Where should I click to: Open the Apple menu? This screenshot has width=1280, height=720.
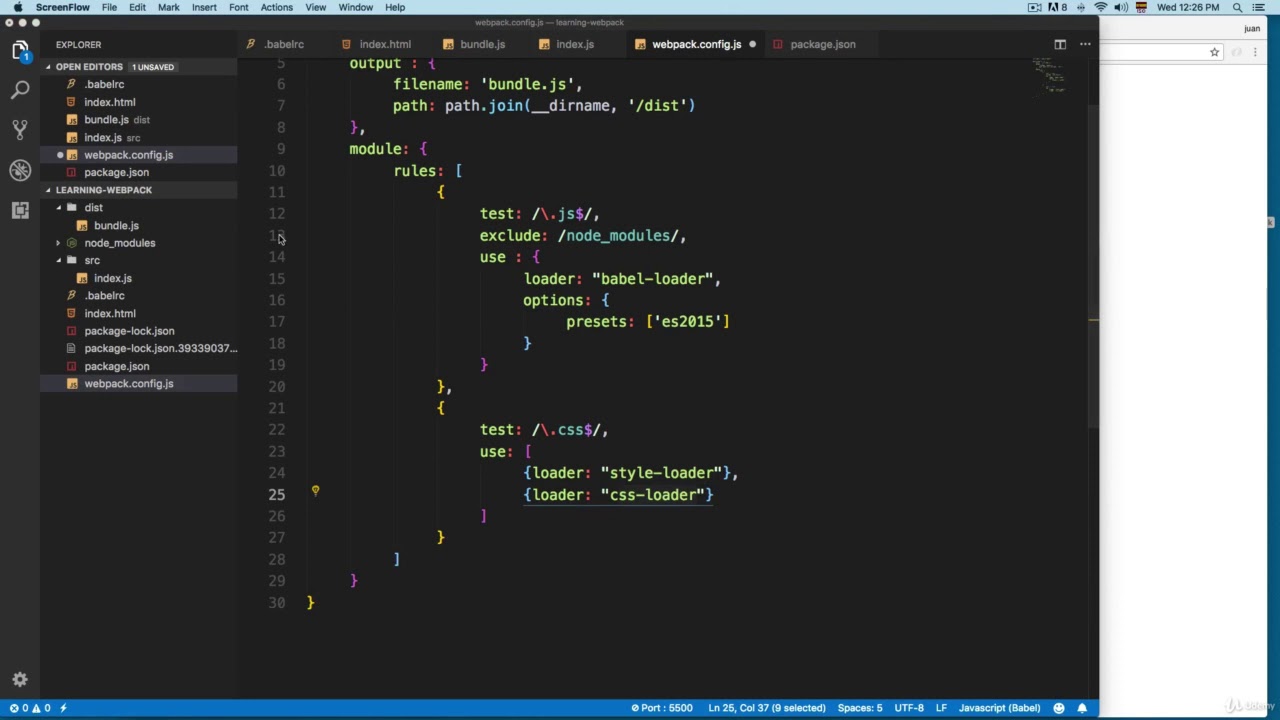[17, 7]
